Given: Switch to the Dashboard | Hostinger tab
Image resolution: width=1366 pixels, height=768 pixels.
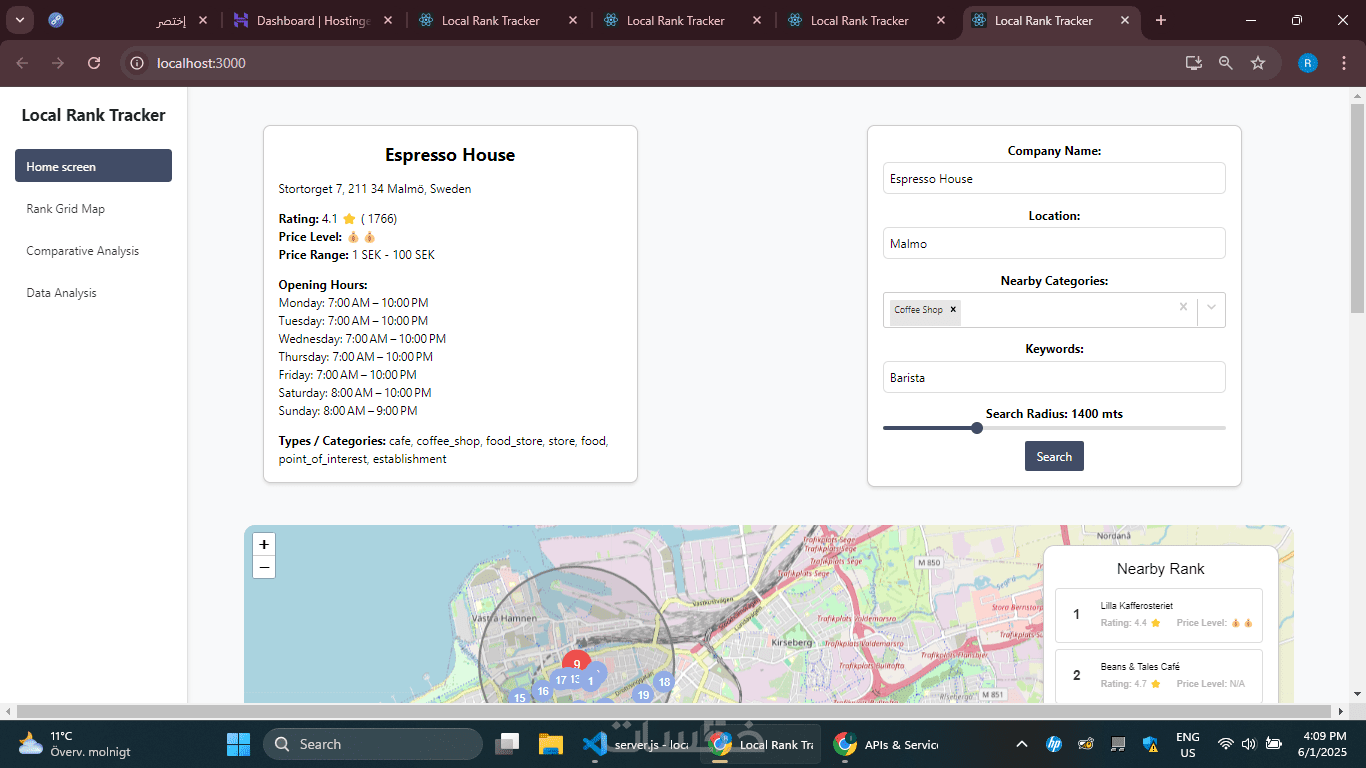Looking at the screenshot, I should click(314, 20).
